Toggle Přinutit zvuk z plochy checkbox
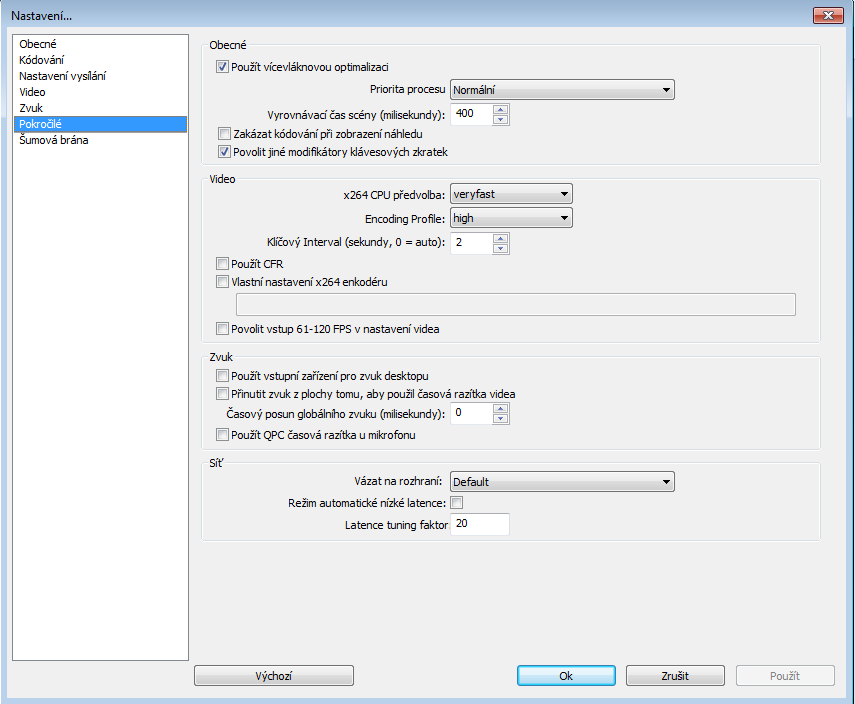 (222, 394)
